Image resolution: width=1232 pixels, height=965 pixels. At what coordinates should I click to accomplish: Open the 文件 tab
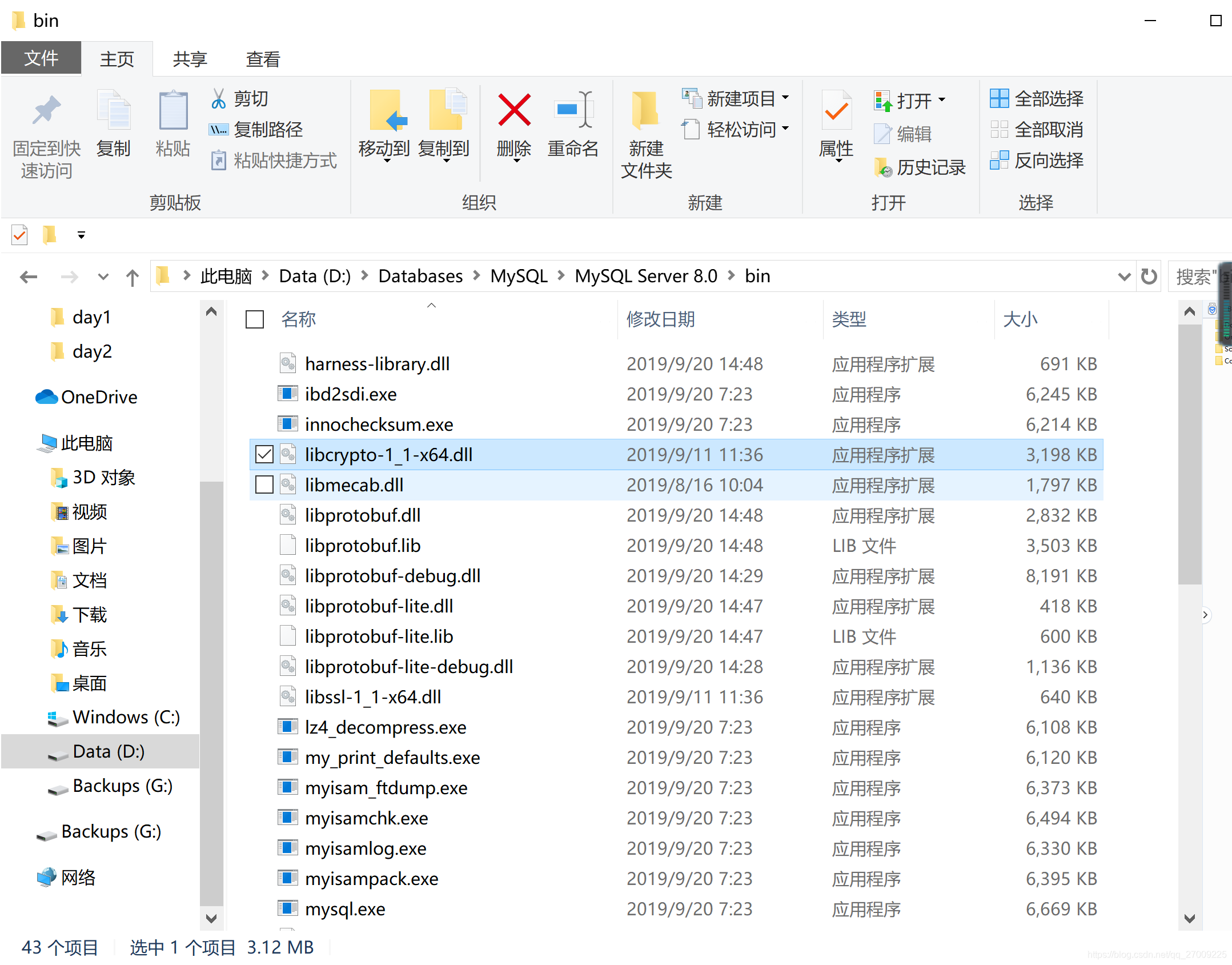pos(41,58)
